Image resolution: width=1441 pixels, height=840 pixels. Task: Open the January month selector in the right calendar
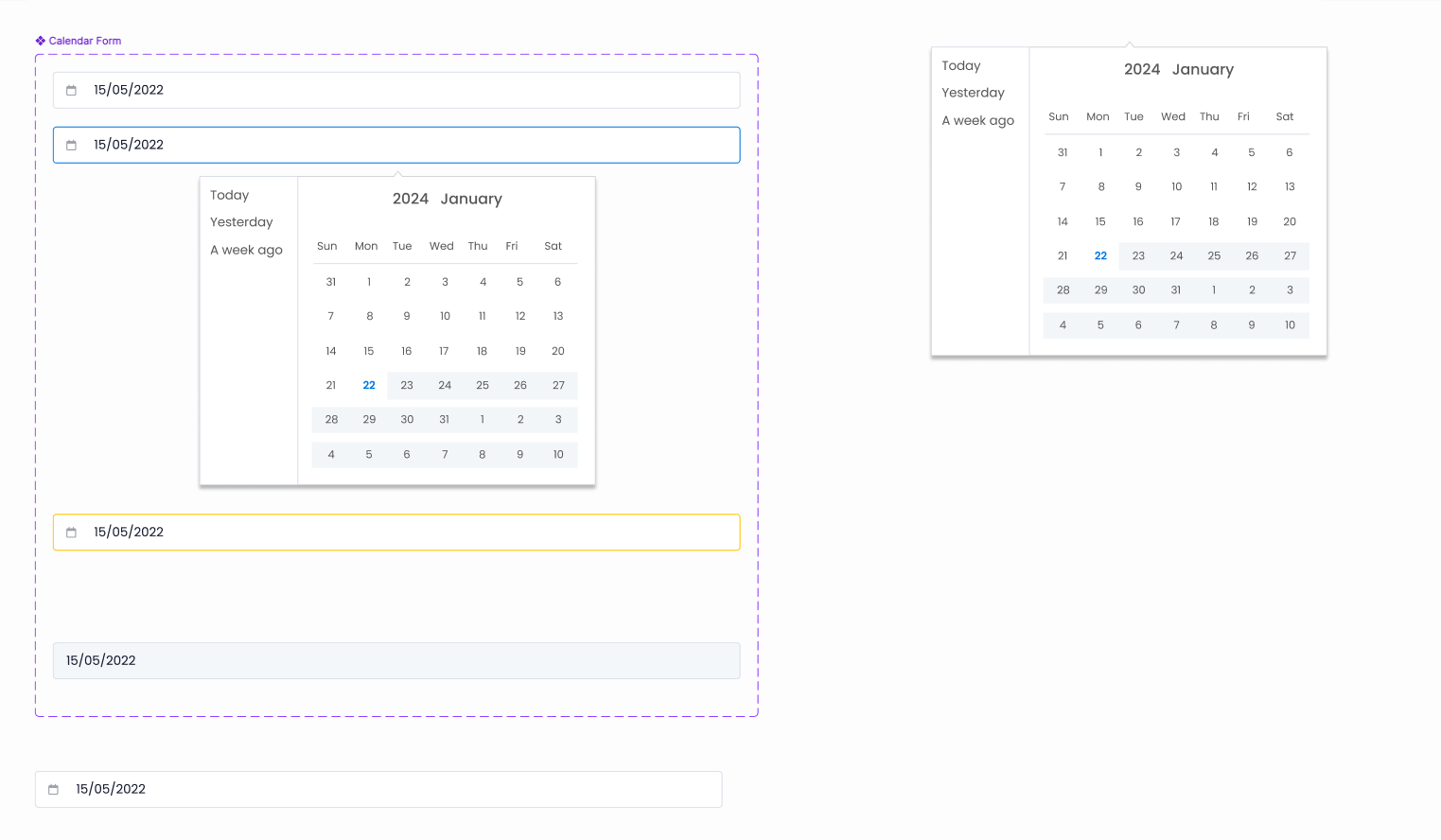pyautogui.click(x=1203, y=69)
